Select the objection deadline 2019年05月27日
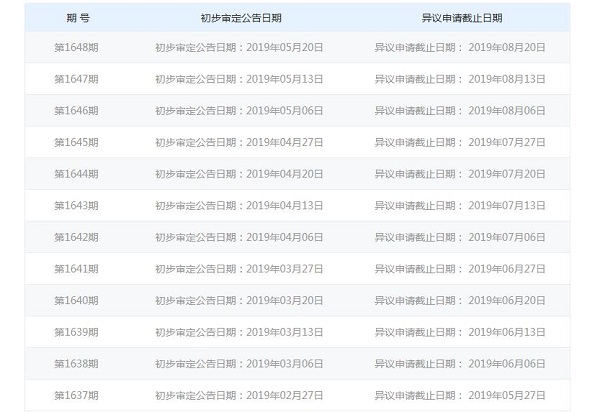This screenshot has height=412, width=600. [x=507, y=395]
